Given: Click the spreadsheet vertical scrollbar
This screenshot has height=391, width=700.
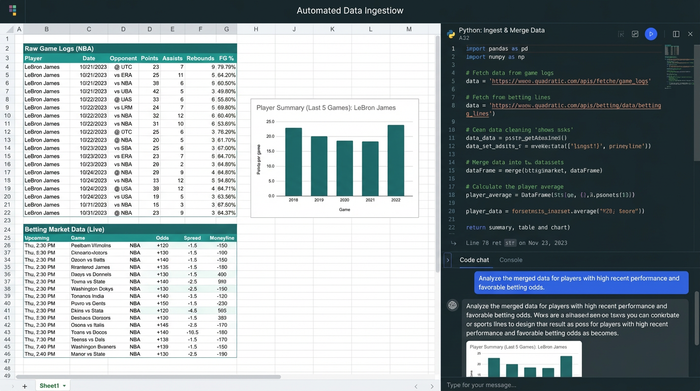Looking at the screenshot, I should (438, 154).
